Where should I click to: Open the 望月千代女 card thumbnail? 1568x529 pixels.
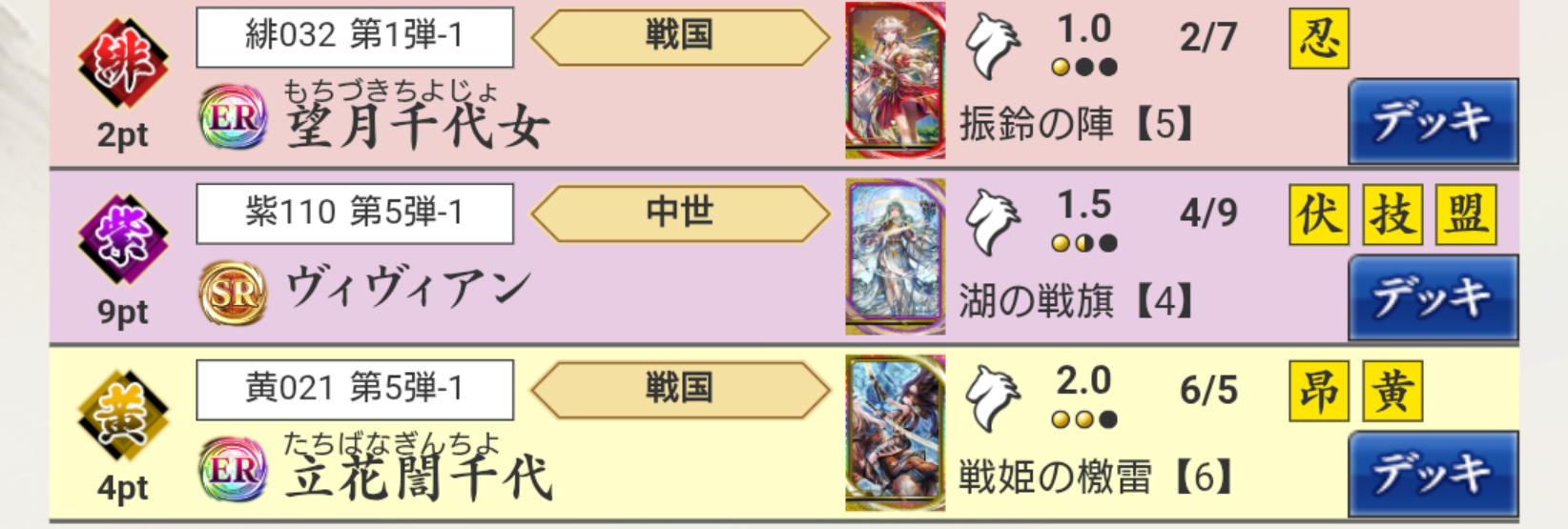click(x=896, y=80)
